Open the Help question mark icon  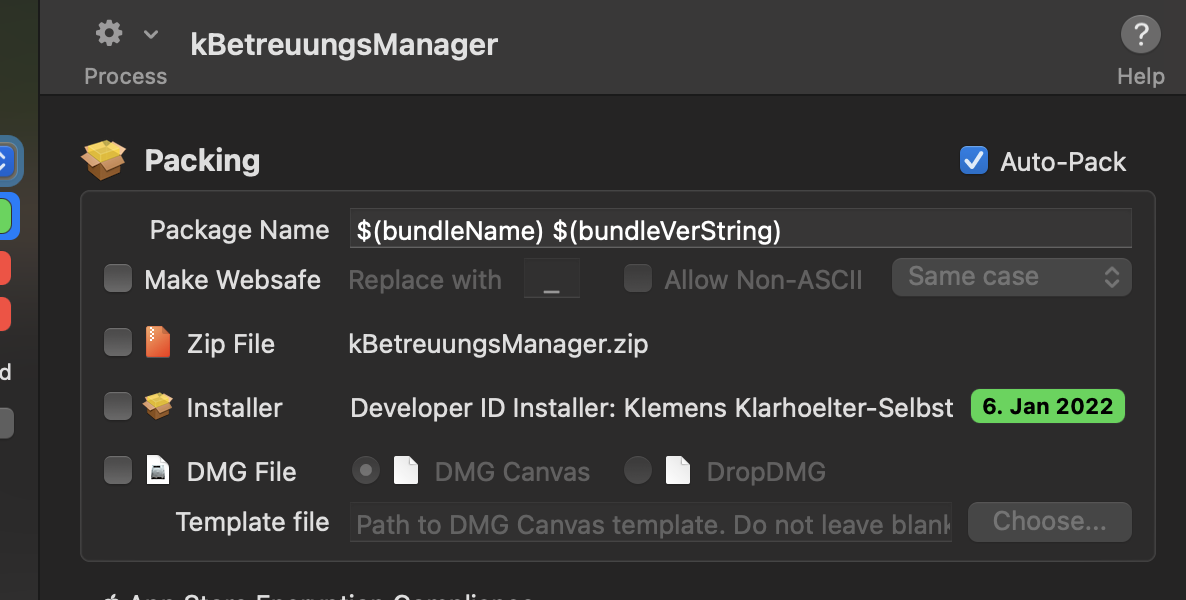pyautogui.click(x=1140, y=34)
